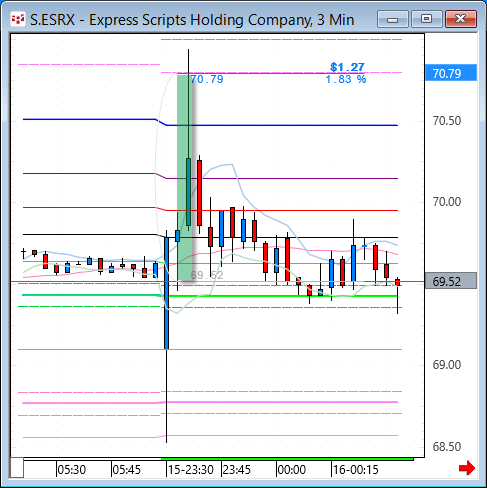Screen dimensions: 487x488
Task: Select the 70.79 price label on axis
Action: (x=451, y=73)
